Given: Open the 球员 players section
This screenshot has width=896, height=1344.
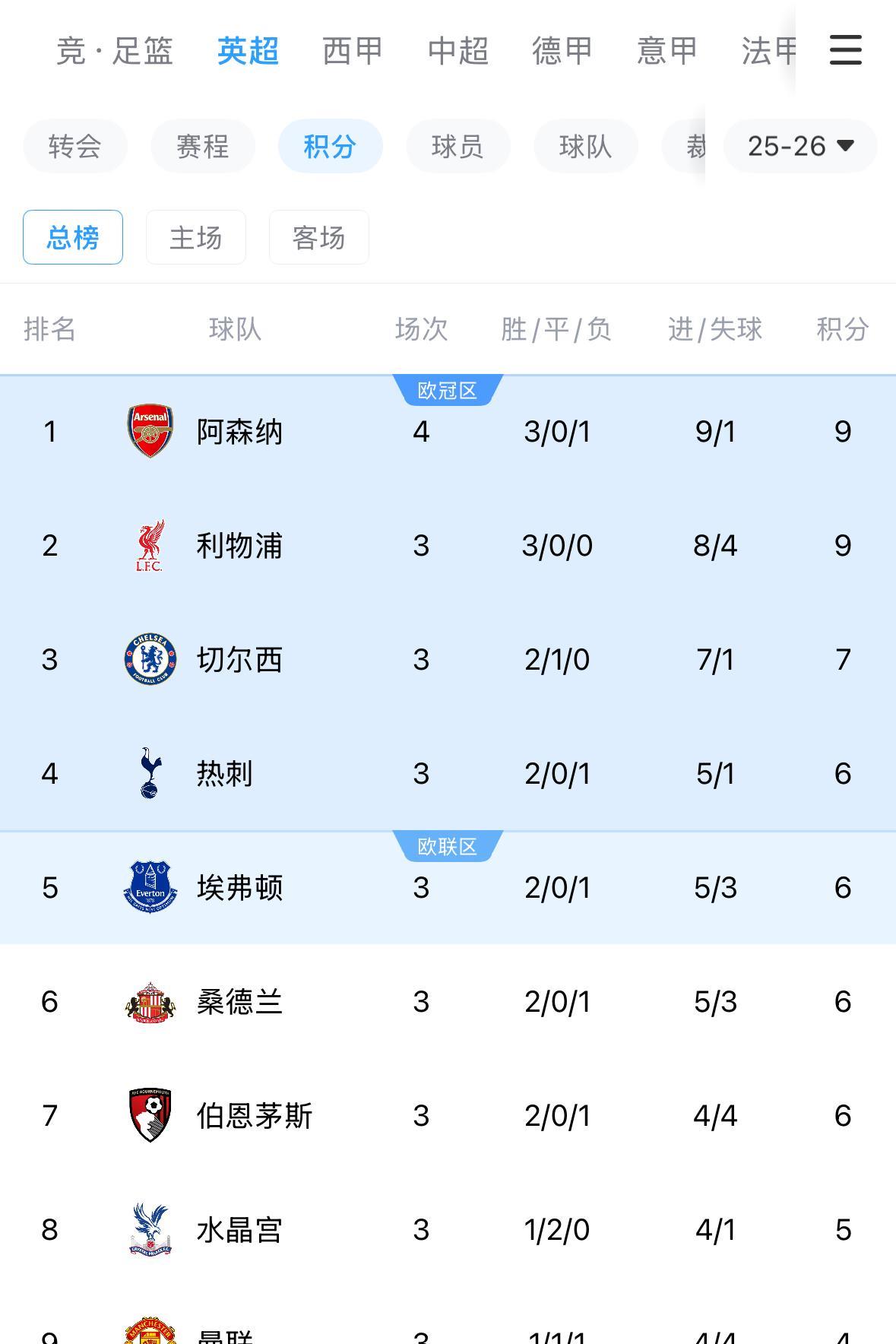Looking at the screenshot, I should click(458, 146).
